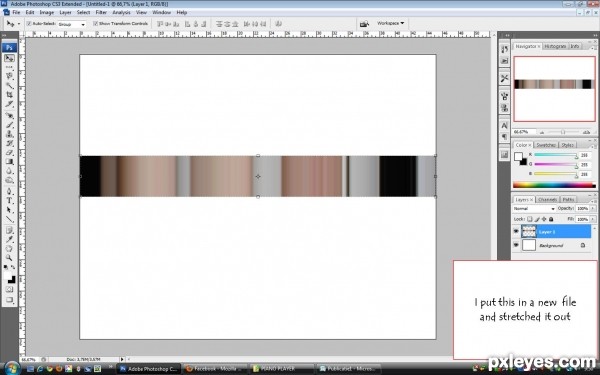Screen dimensions: 600x375
Task: Toggle Show Transform Controls checkbox
Action: [95, 24]
